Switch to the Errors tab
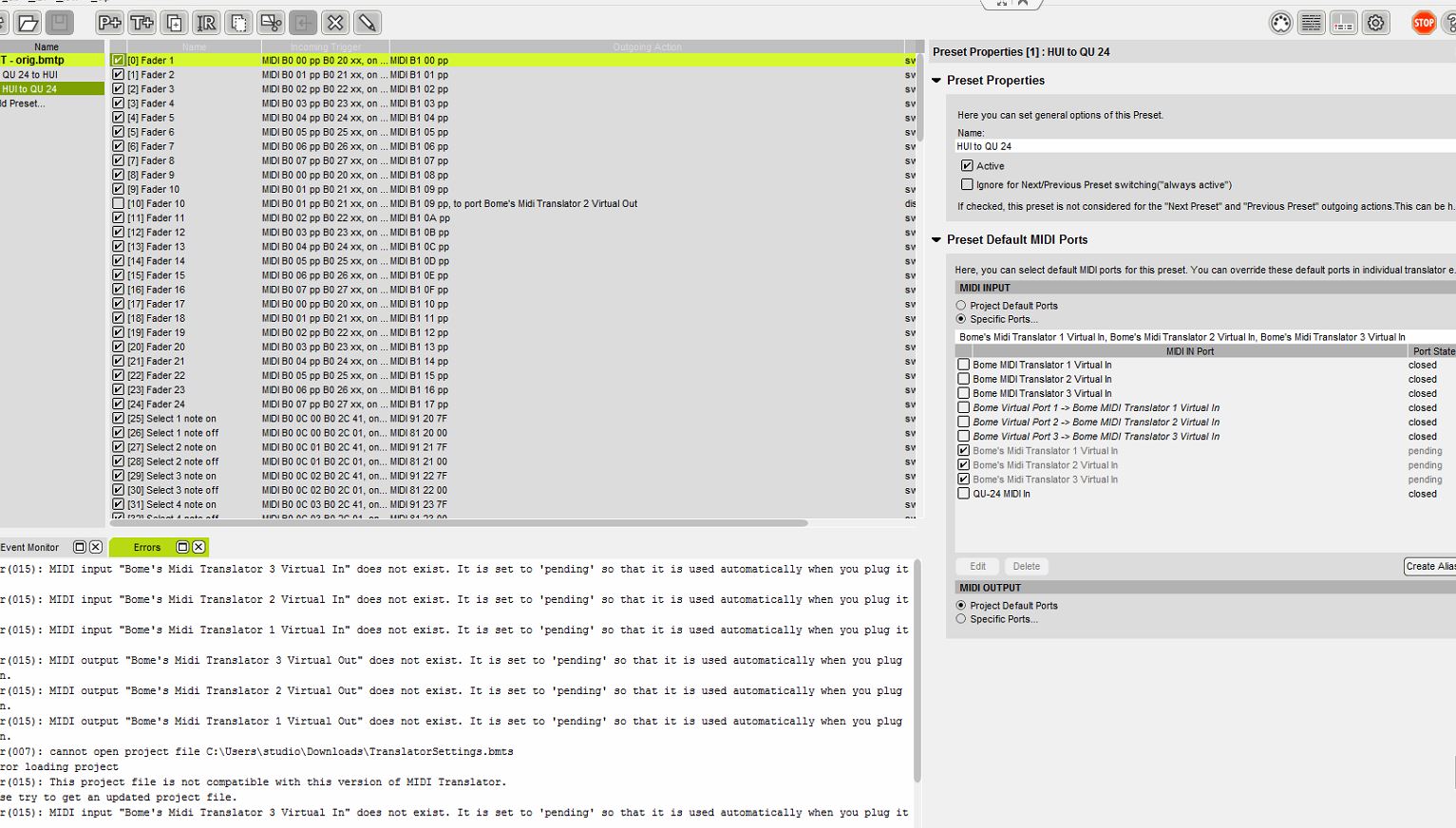 pos(146,547)
